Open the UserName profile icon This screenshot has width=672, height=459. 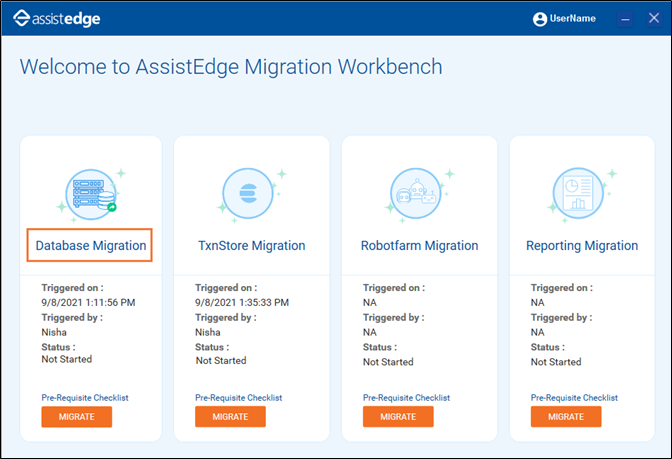pos(540,19)
